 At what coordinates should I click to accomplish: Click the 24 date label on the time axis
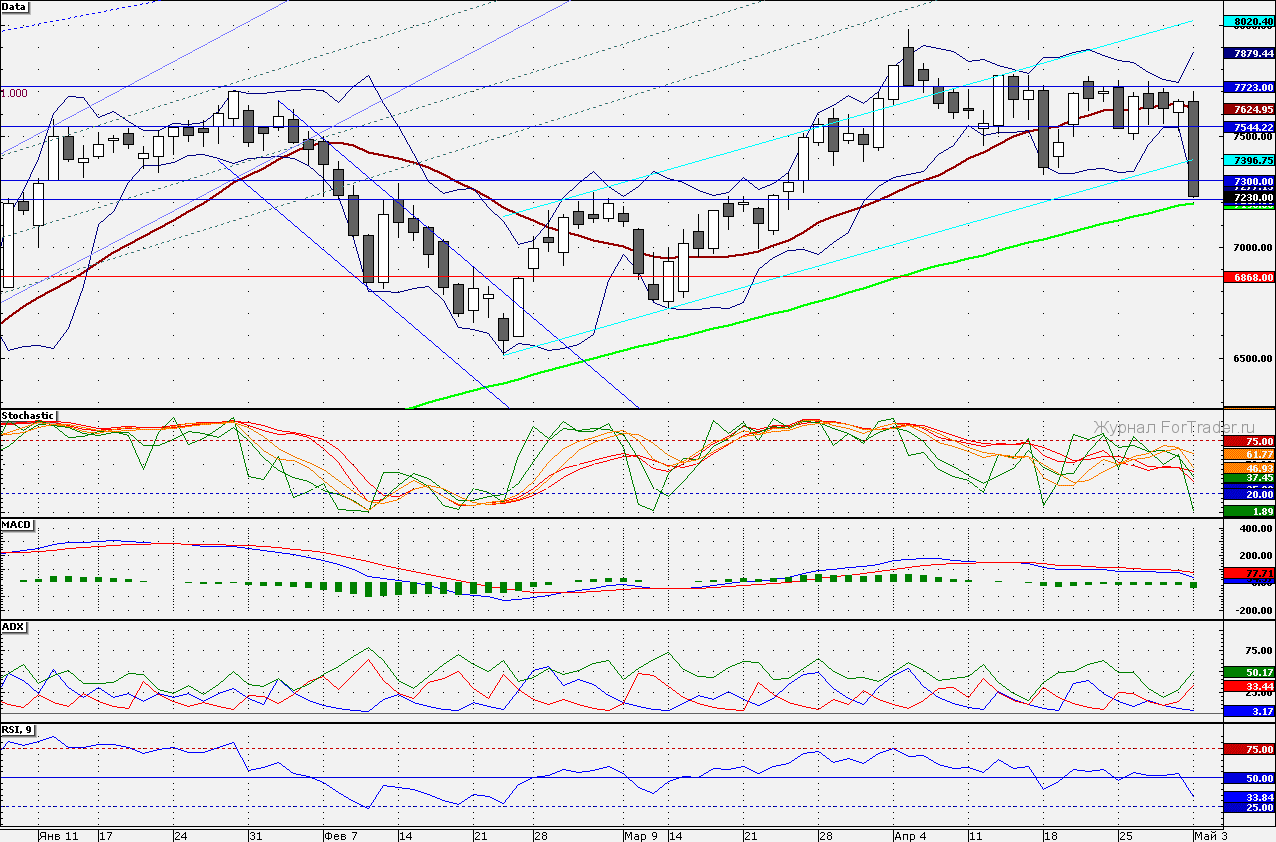point(181,835)
